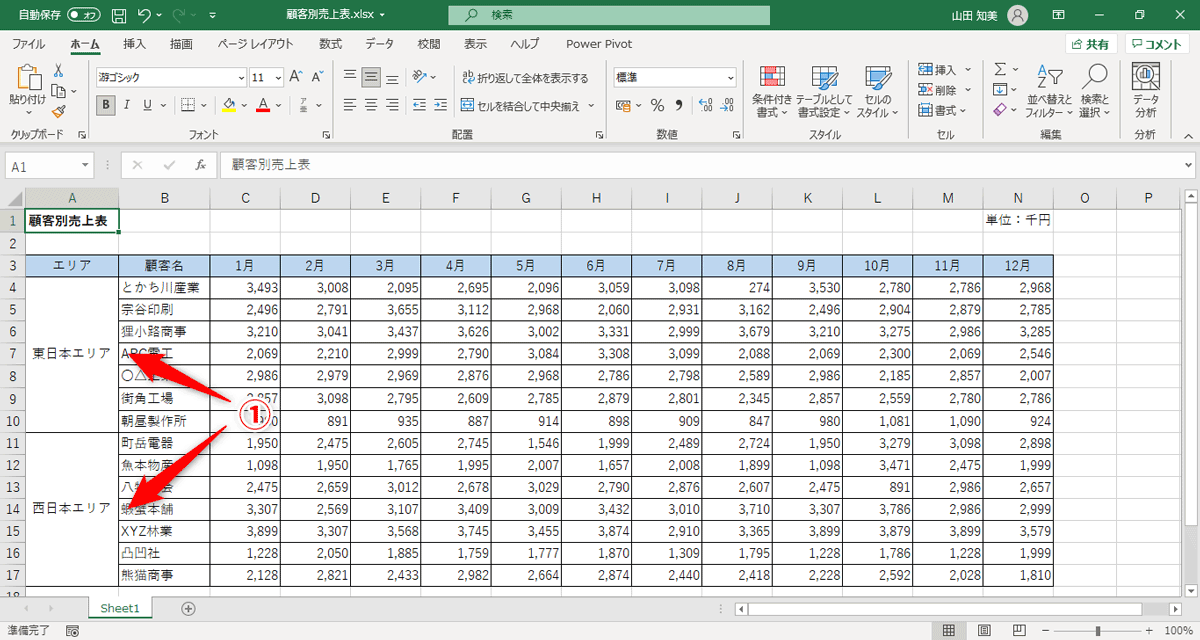1200x640 pixels.
Task: Open テーブルとして書式設定 table formatting
Action: [825, 92]
